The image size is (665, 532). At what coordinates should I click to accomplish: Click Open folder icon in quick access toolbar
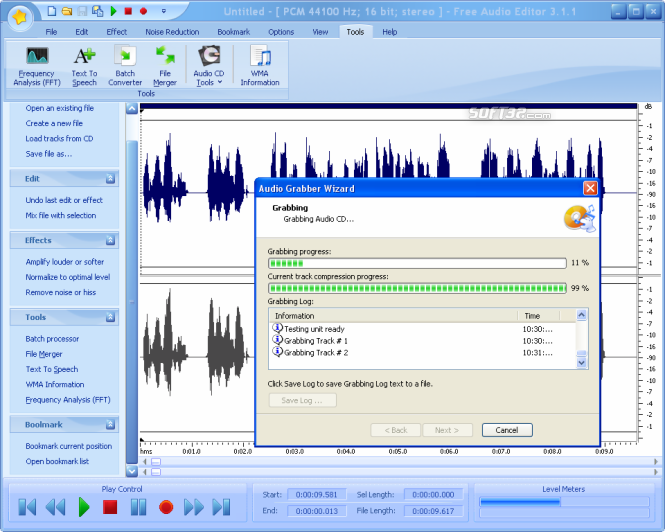coord(67,11)
